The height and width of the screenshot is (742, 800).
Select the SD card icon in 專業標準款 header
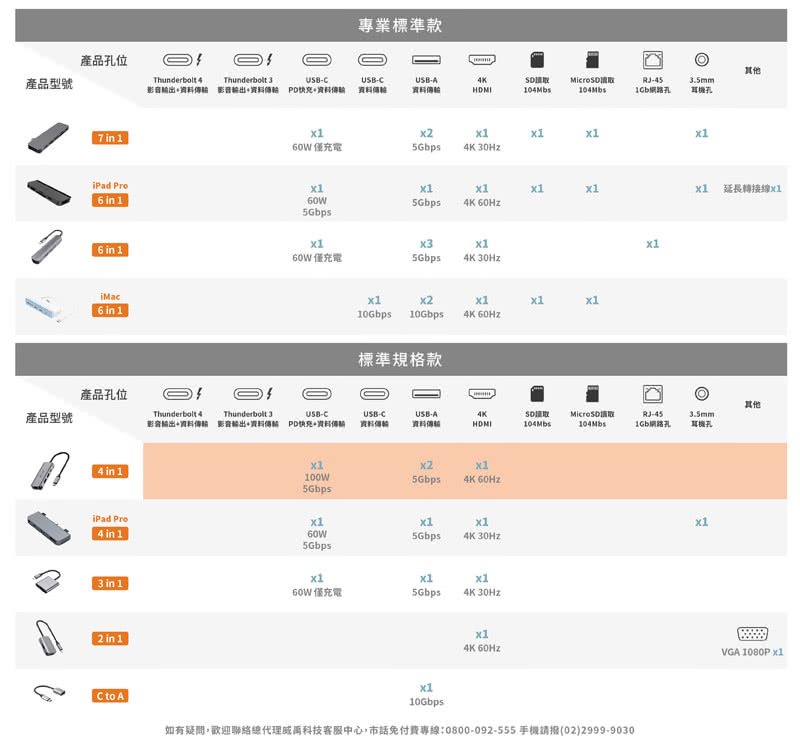(537, 60)
